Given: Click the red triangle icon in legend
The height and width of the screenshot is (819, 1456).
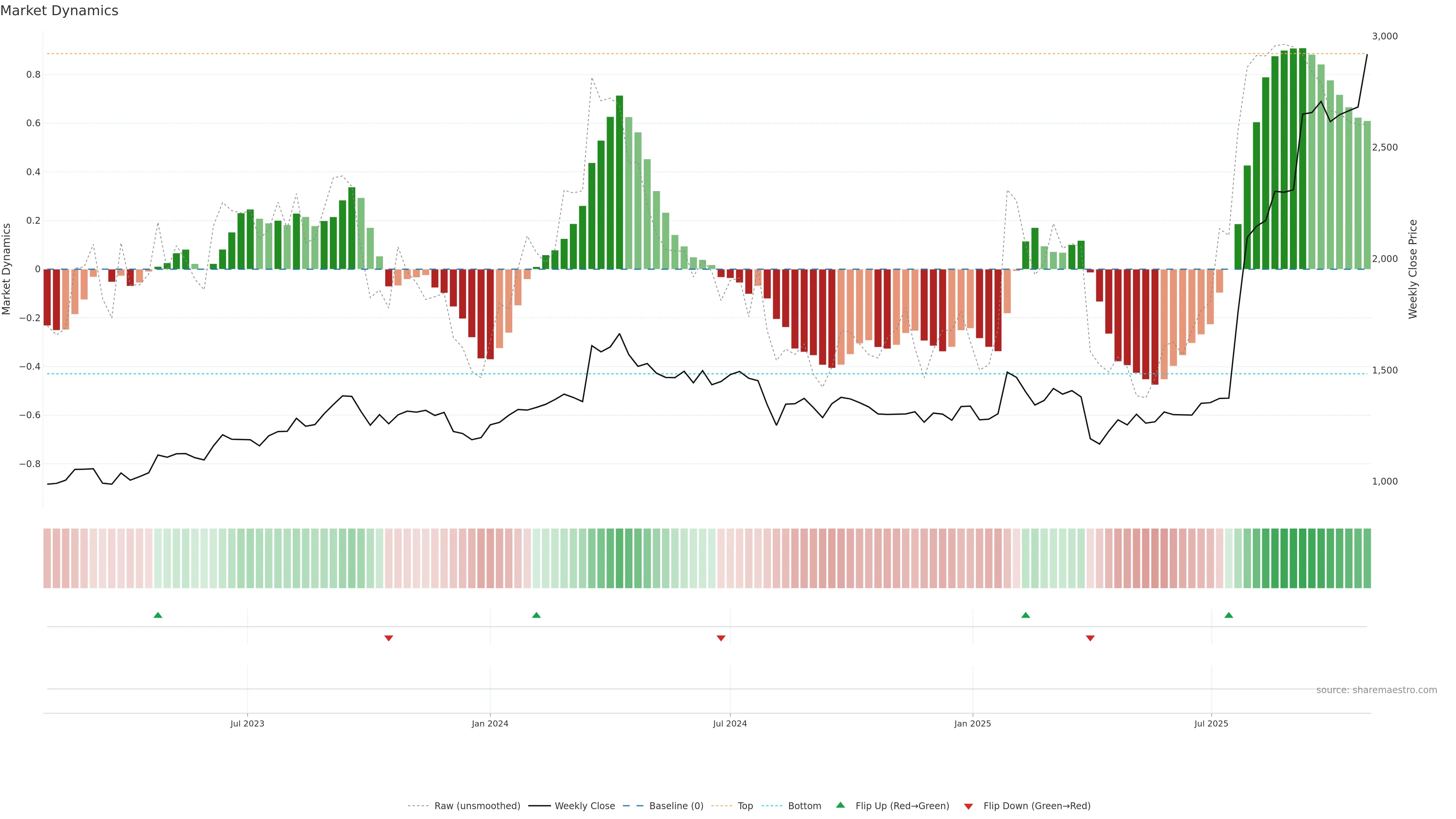Looking at the screenshot, I should coord(968,806).
